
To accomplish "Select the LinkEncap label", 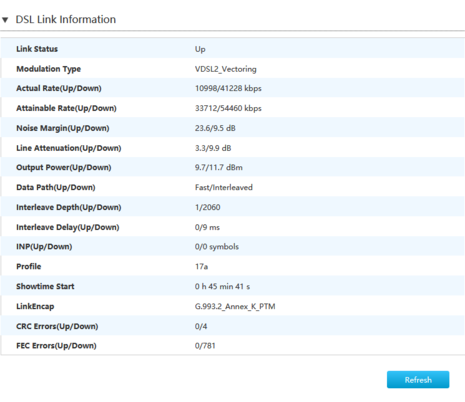I will pyautogui.click(x=35, y=306).
